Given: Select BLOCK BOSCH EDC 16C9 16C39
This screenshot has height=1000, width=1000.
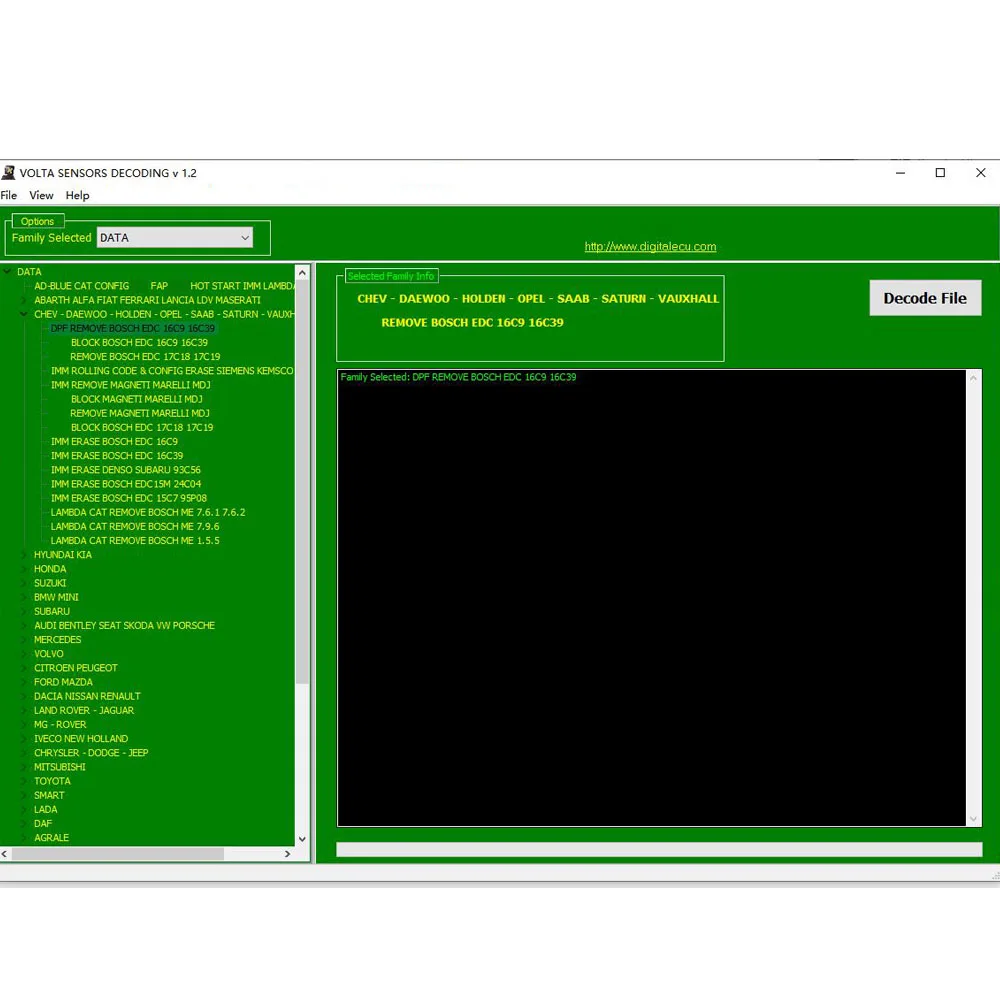Looking at the screenshot, I should tap(139, 342).
